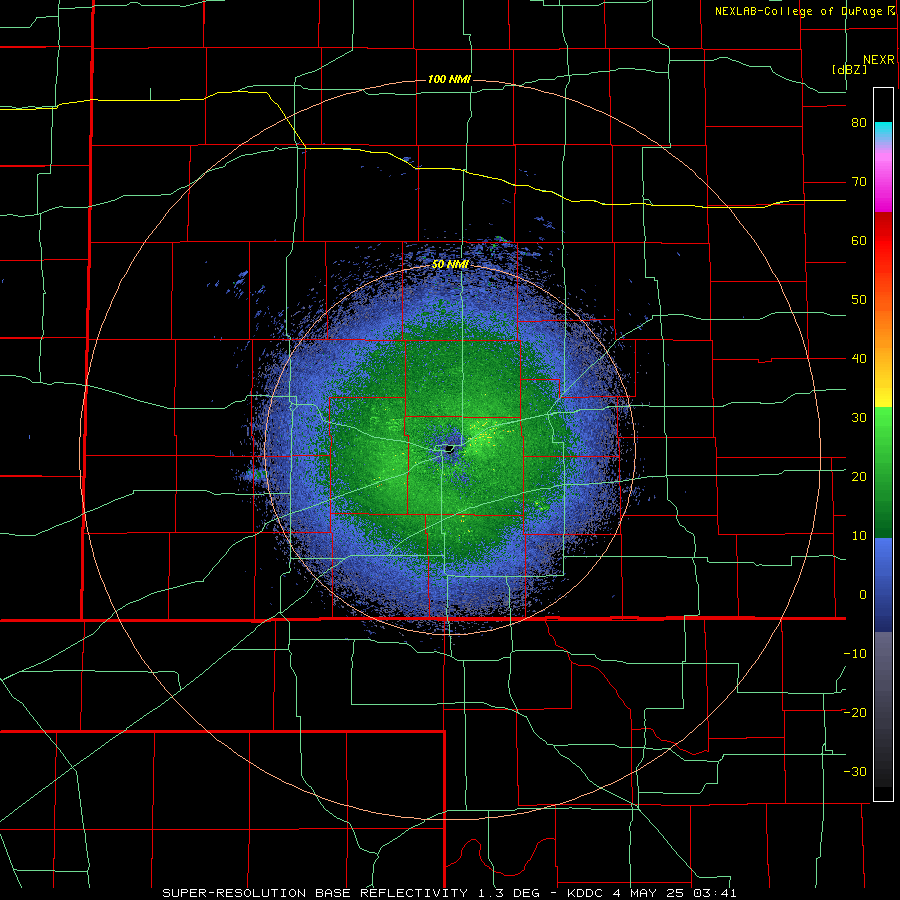This screenshot has height=900, width=900.
Task: Click the 30 value on the dBZ scale
Action: (x=859, y=417)
